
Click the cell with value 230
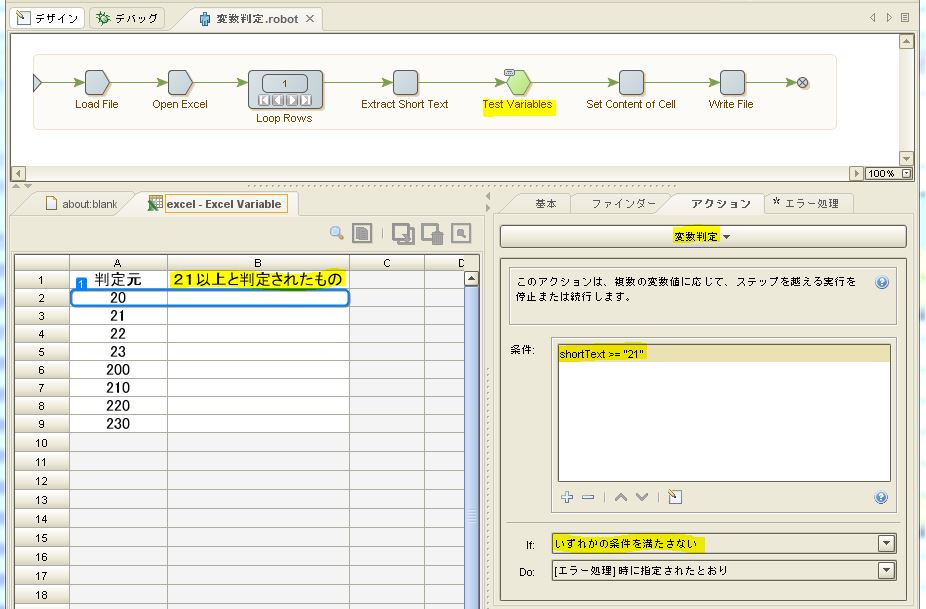[118, 424]
